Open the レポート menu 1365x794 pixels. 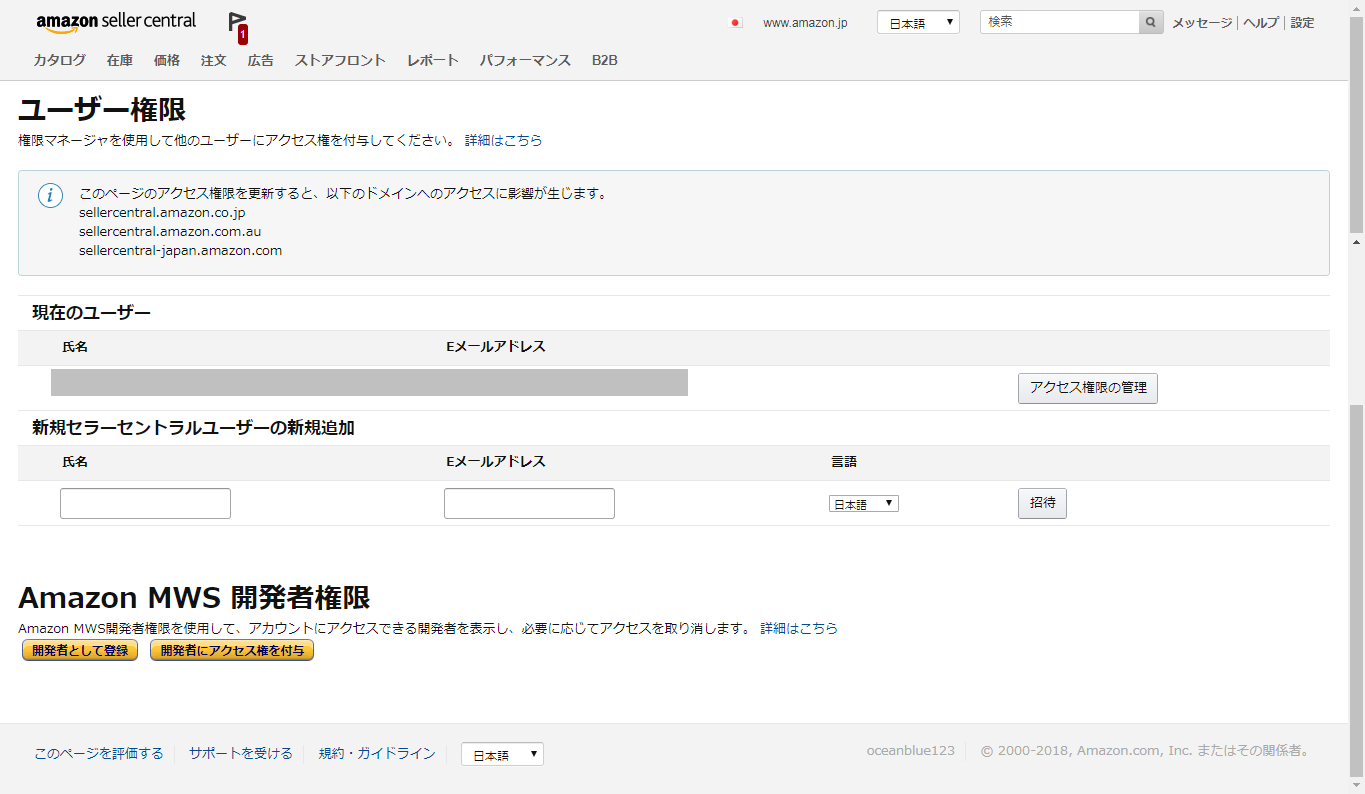(x=433, y=60)
